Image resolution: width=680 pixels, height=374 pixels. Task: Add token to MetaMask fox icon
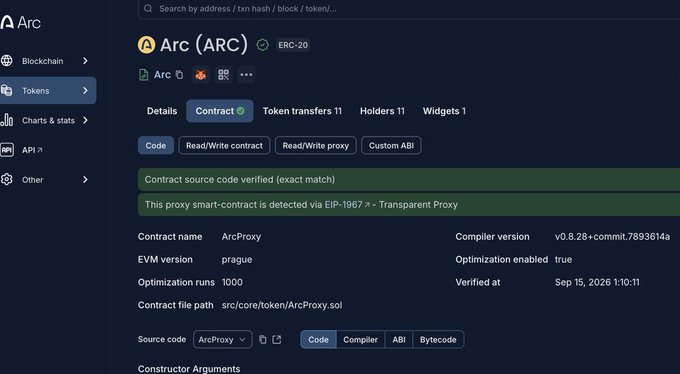click(200, 75)
